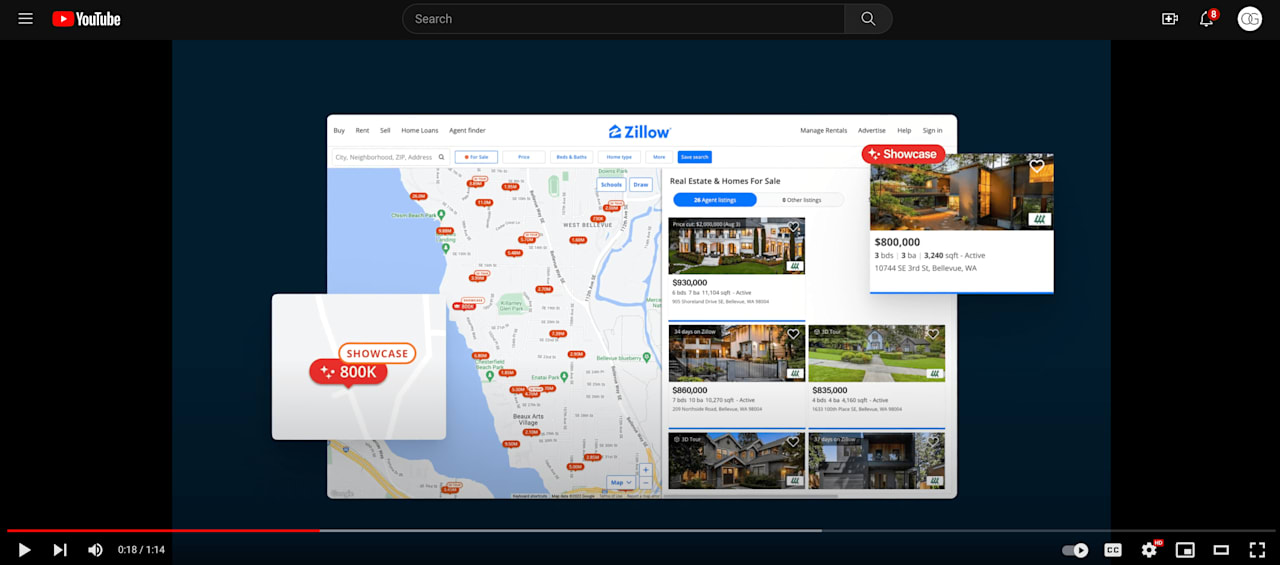The image size is (1280, 565).
Task: Mute the video volume
Action: point(95,549)
